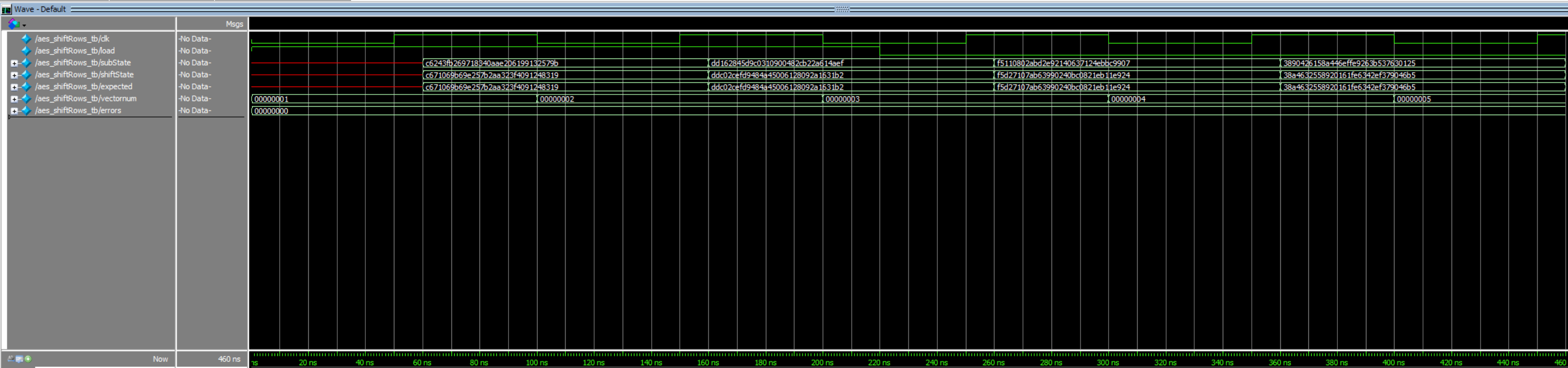Click the green insert cursor icon

click(28, 359)
